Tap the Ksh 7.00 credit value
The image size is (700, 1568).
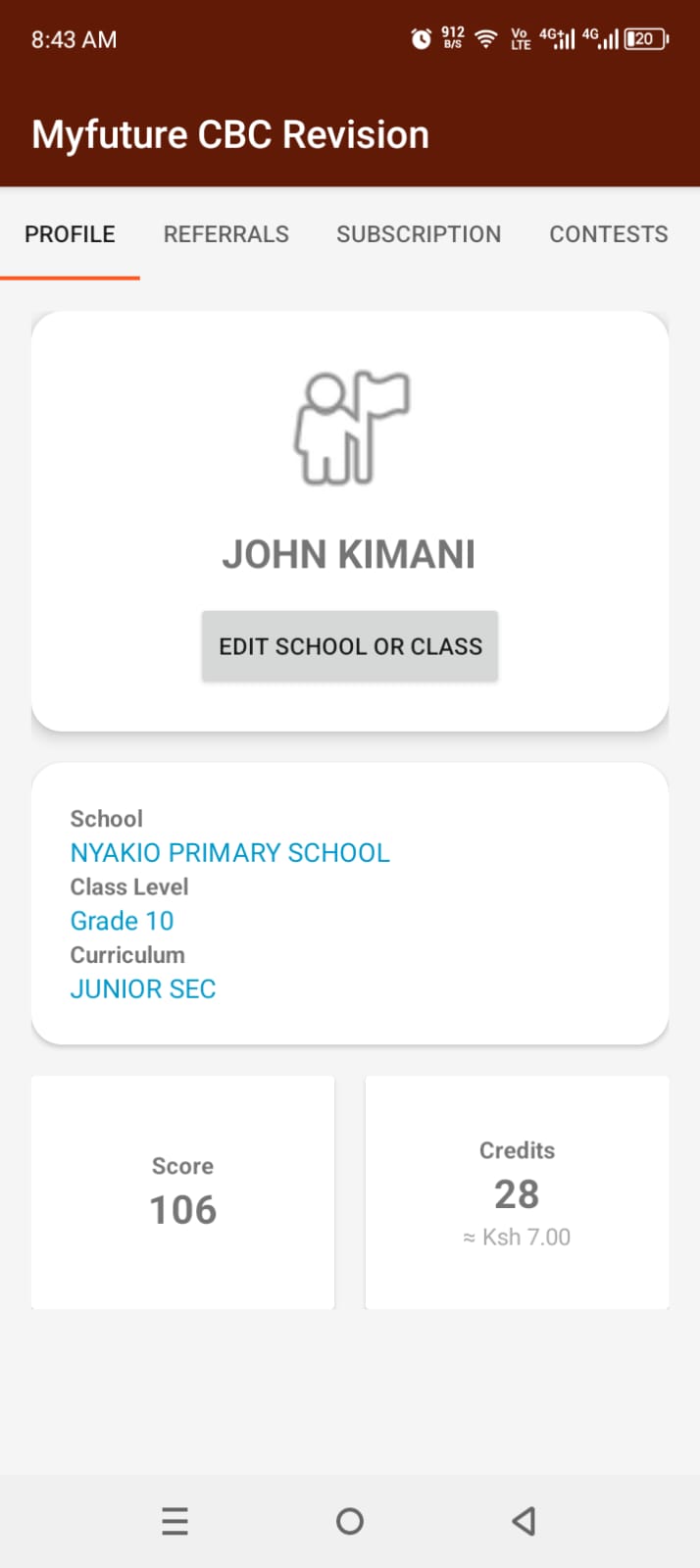(517, 1237)
